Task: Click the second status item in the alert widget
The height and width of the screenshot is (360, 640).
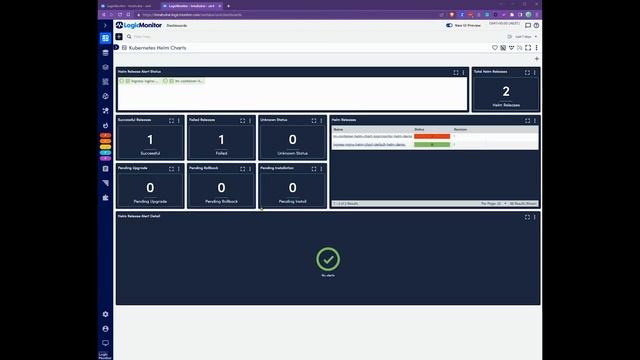Action: [183, 81]
